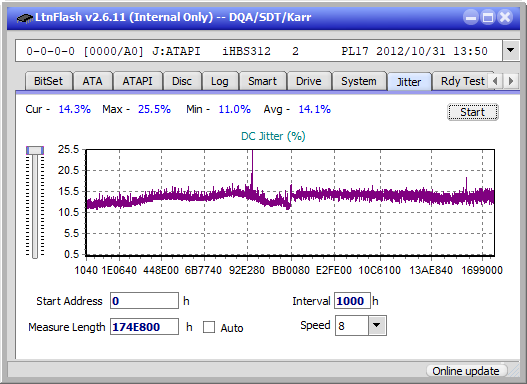Click the DC Jitter (%) chart title
527x384 pixels.
273,136
